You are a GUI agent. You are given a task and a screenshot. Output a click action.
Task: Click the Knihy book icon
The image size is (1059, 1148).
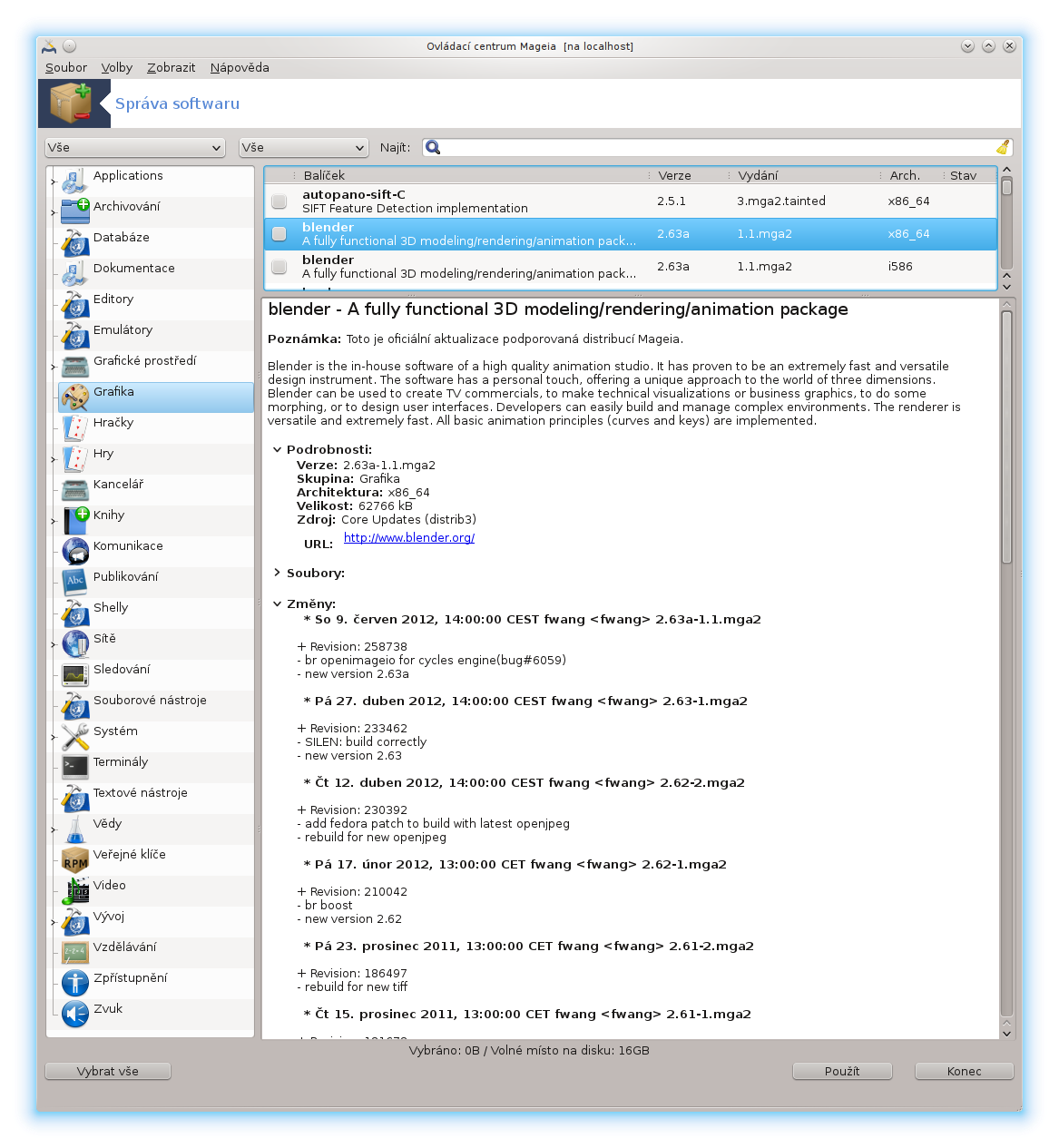click(75, 521)
